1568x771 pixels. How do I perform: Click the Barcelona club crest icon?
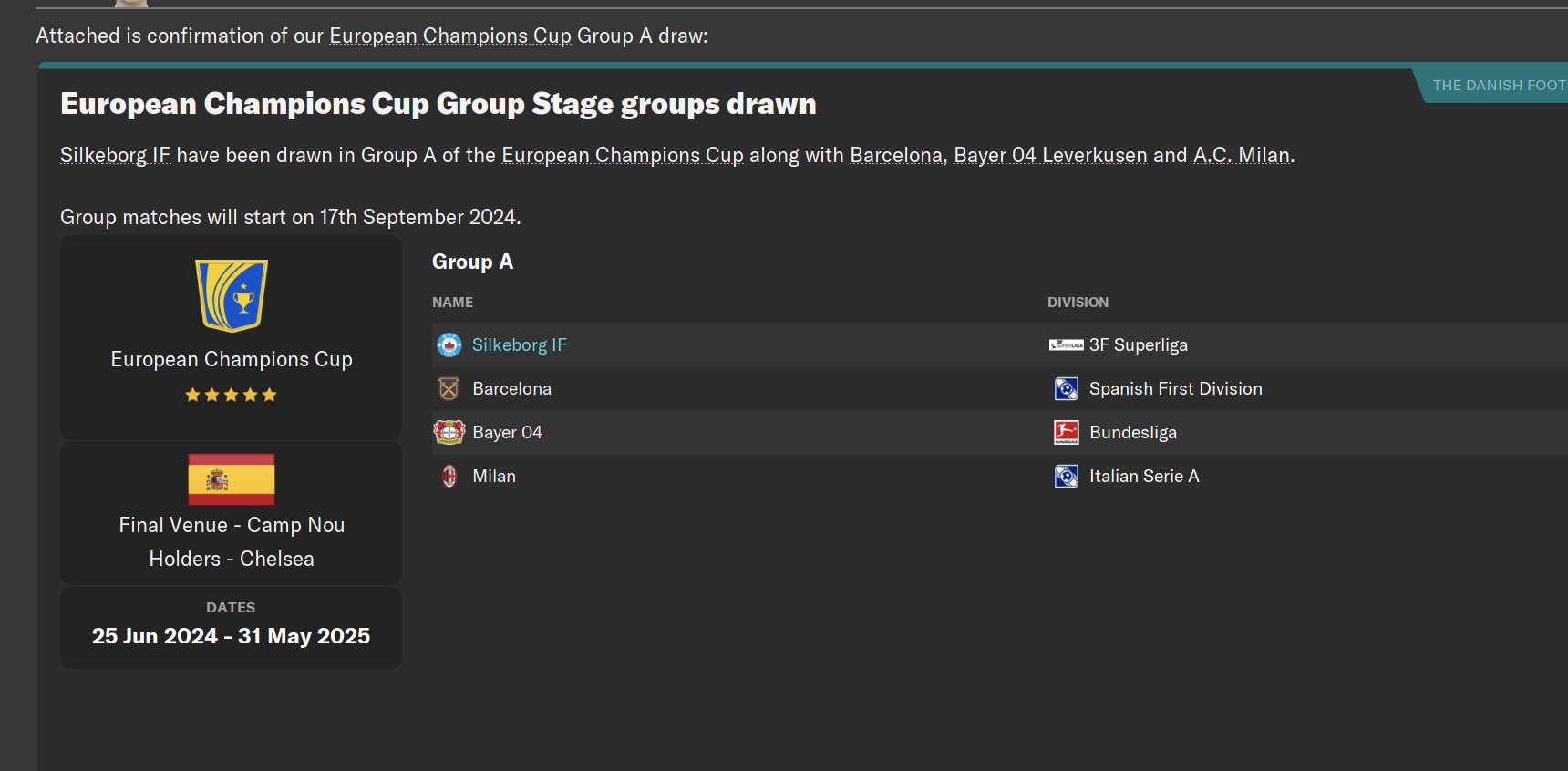click(449, 389)
